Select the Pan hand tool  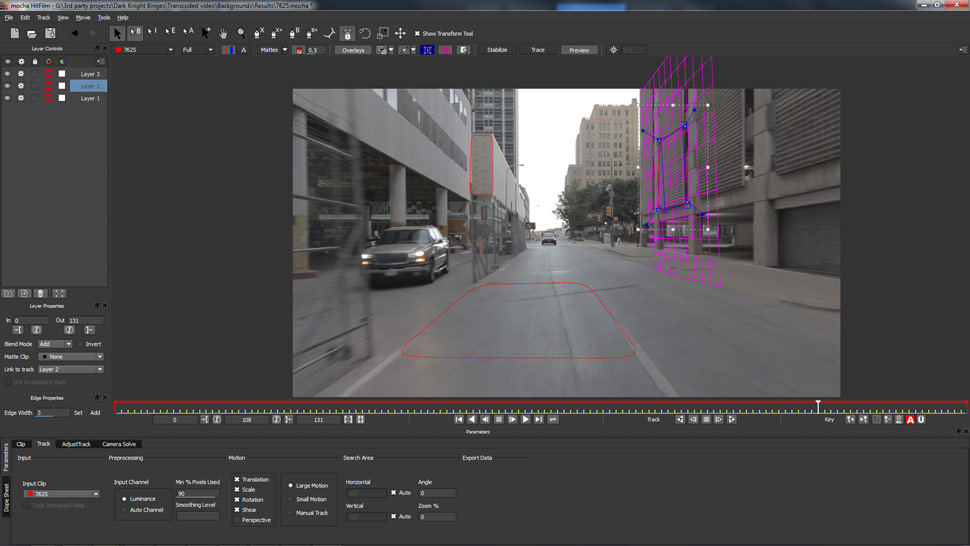(223, 33)
